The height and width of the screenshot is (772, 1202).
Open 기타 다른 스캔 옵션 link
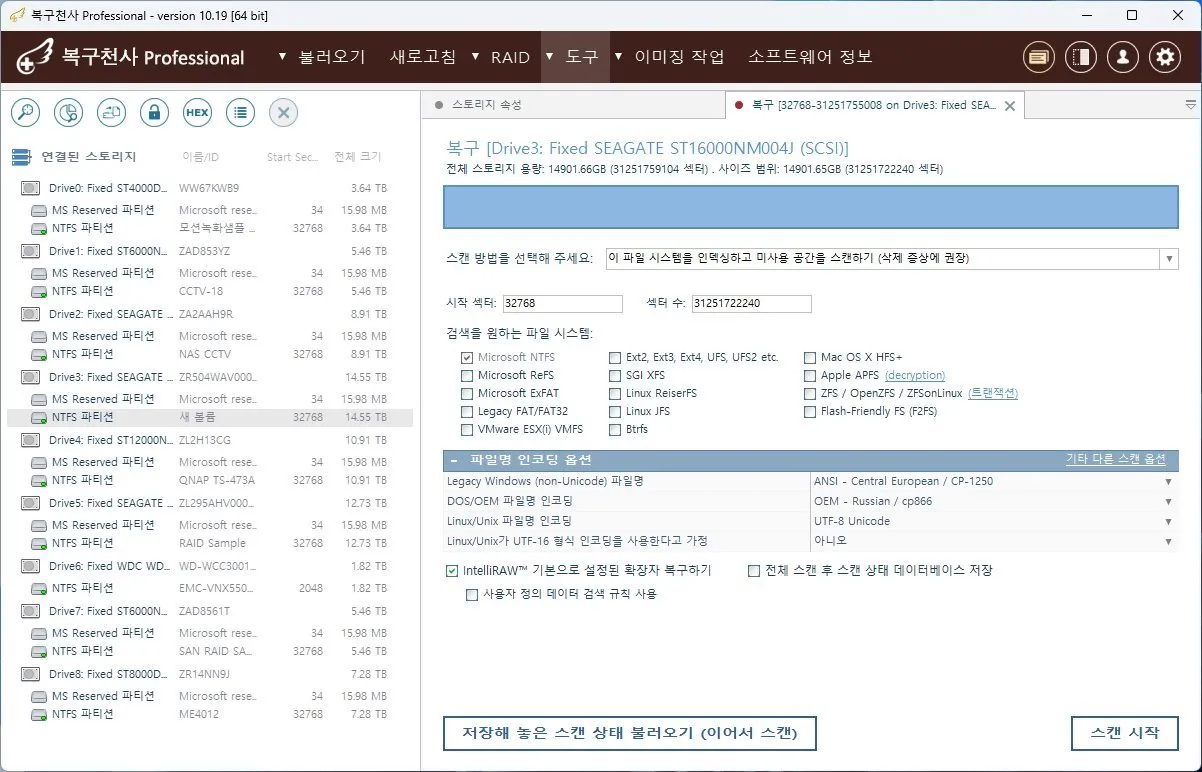point(1116,459)
